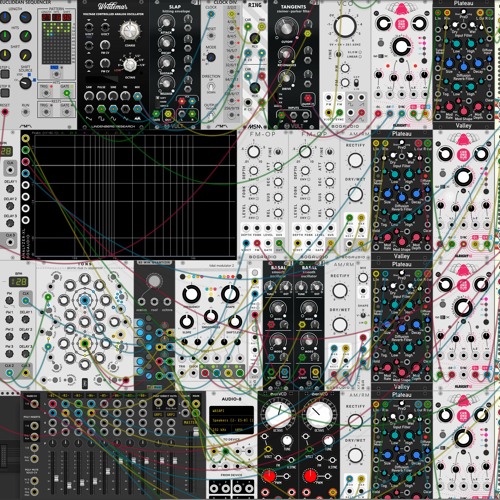The width and height of the screenshot is (500, 500).
Task: Click the CLOCK input jack on Clock Div
Action: point(211,14)
